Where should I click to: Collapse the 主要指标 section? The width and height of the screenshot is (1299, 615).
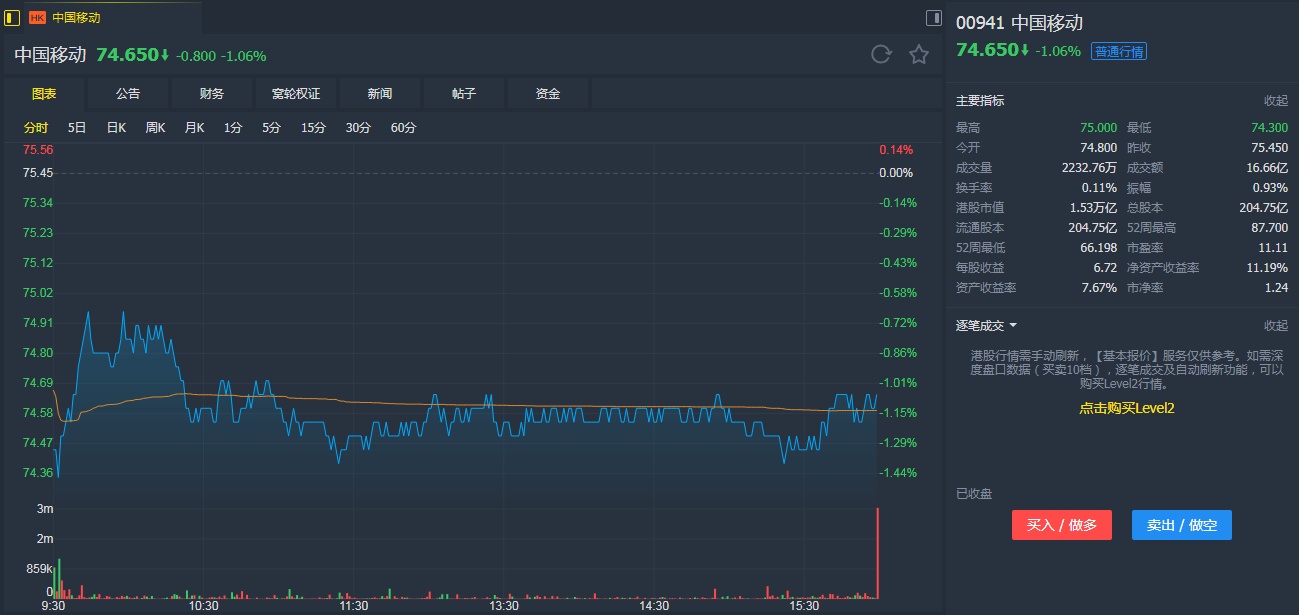point(1275,101)
